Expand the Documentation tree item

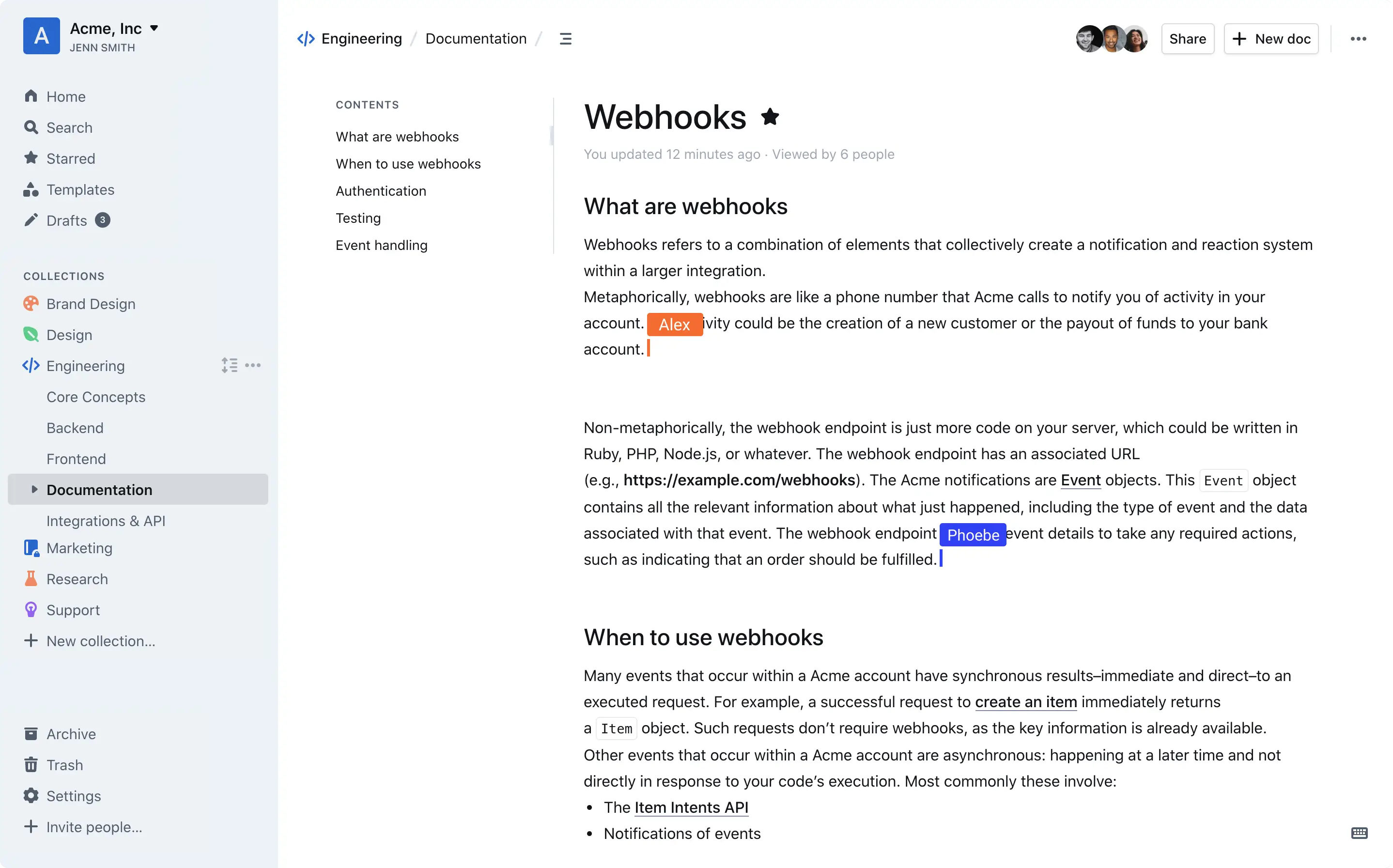click(x=34, y=489)
